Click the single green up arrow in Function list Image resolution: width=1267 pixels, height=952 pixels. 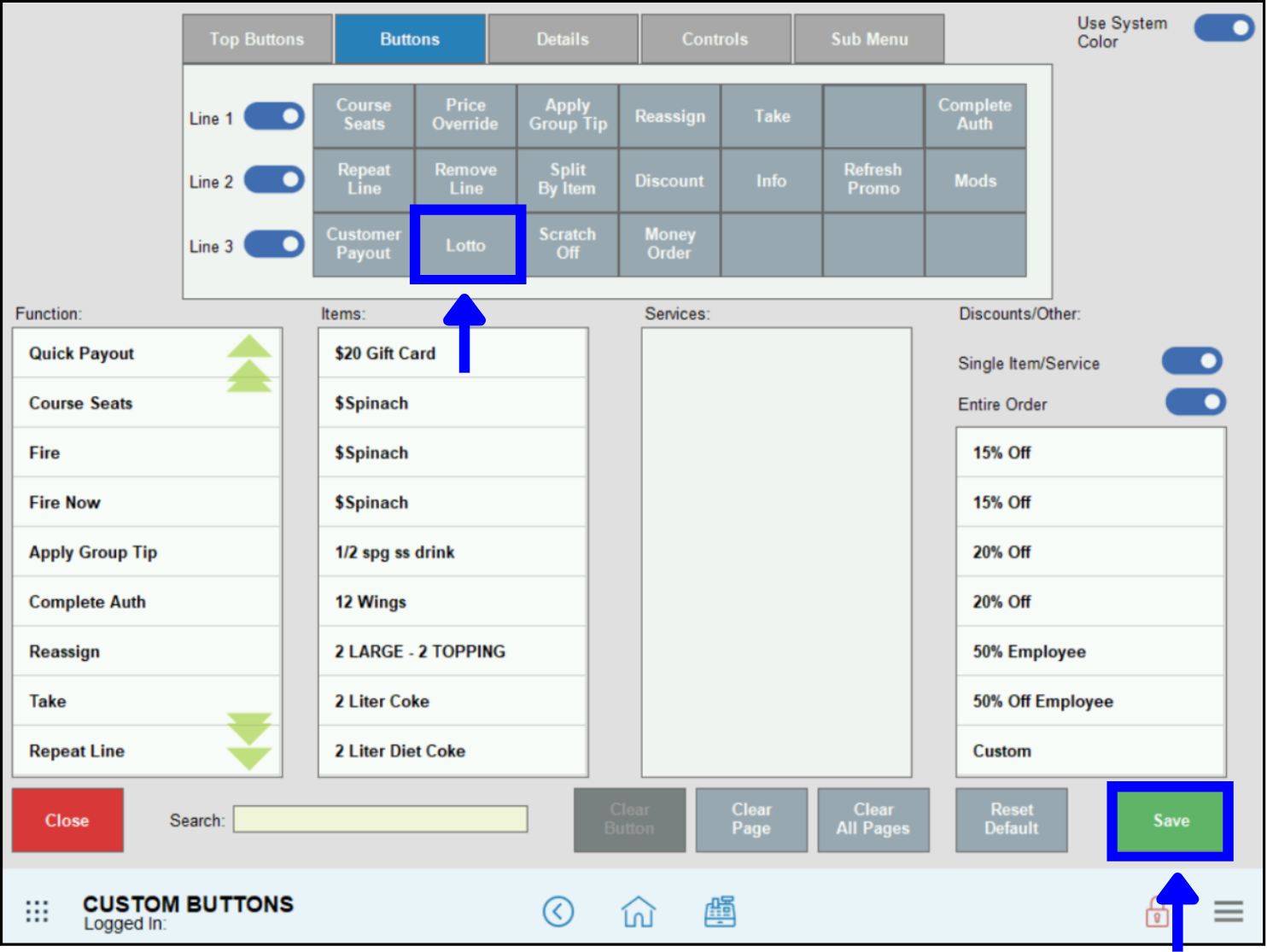click(x=248, y=346)
